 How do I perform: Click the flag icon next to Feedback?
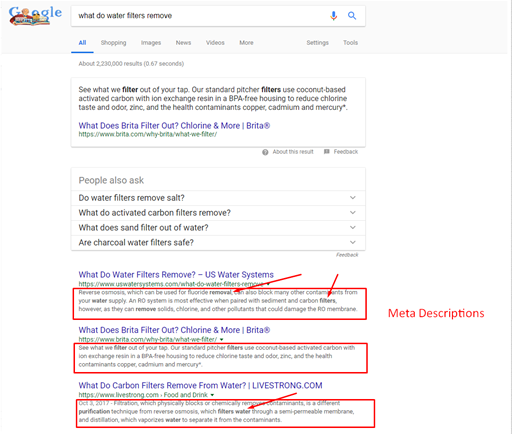pos(327,152)
